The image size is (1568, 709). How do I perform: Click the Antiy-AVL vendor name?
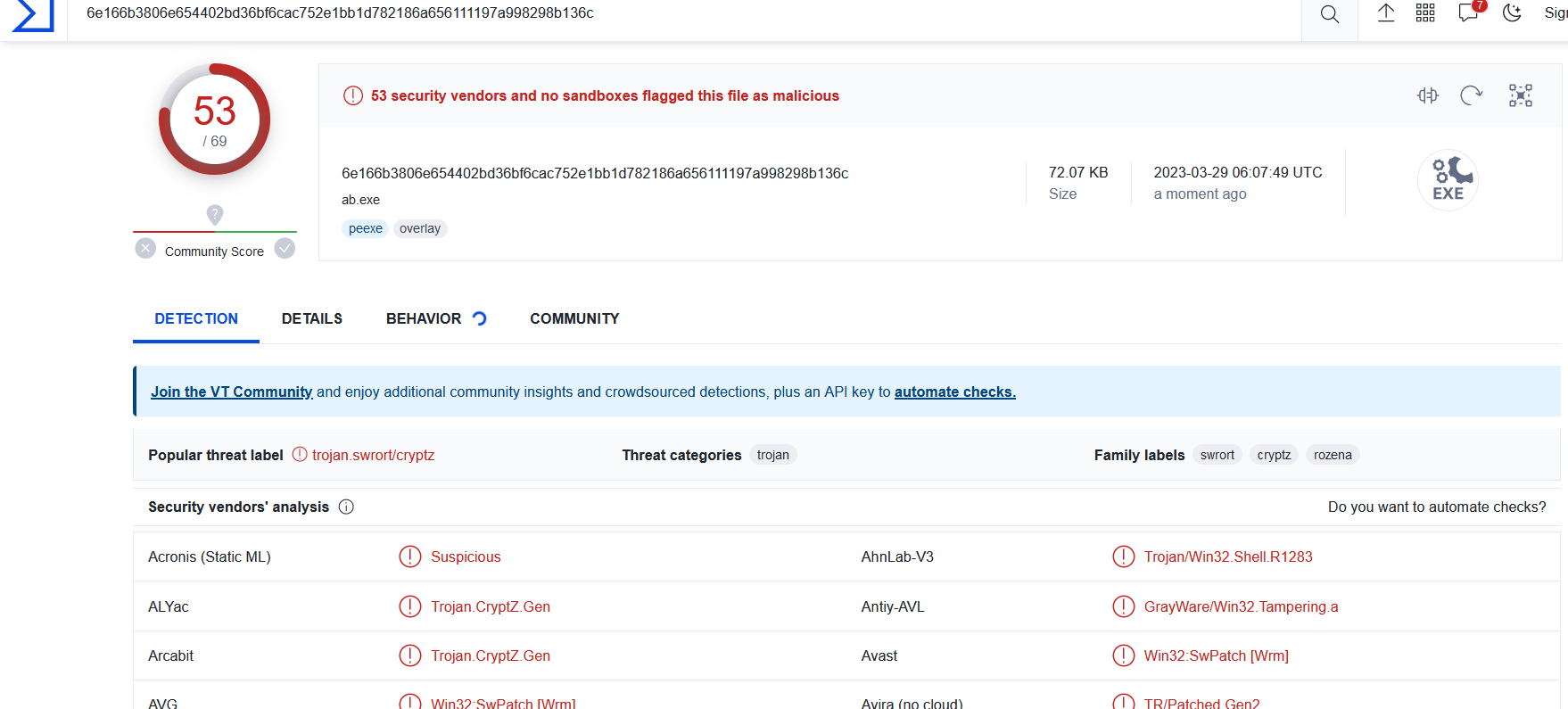[893, 606]
